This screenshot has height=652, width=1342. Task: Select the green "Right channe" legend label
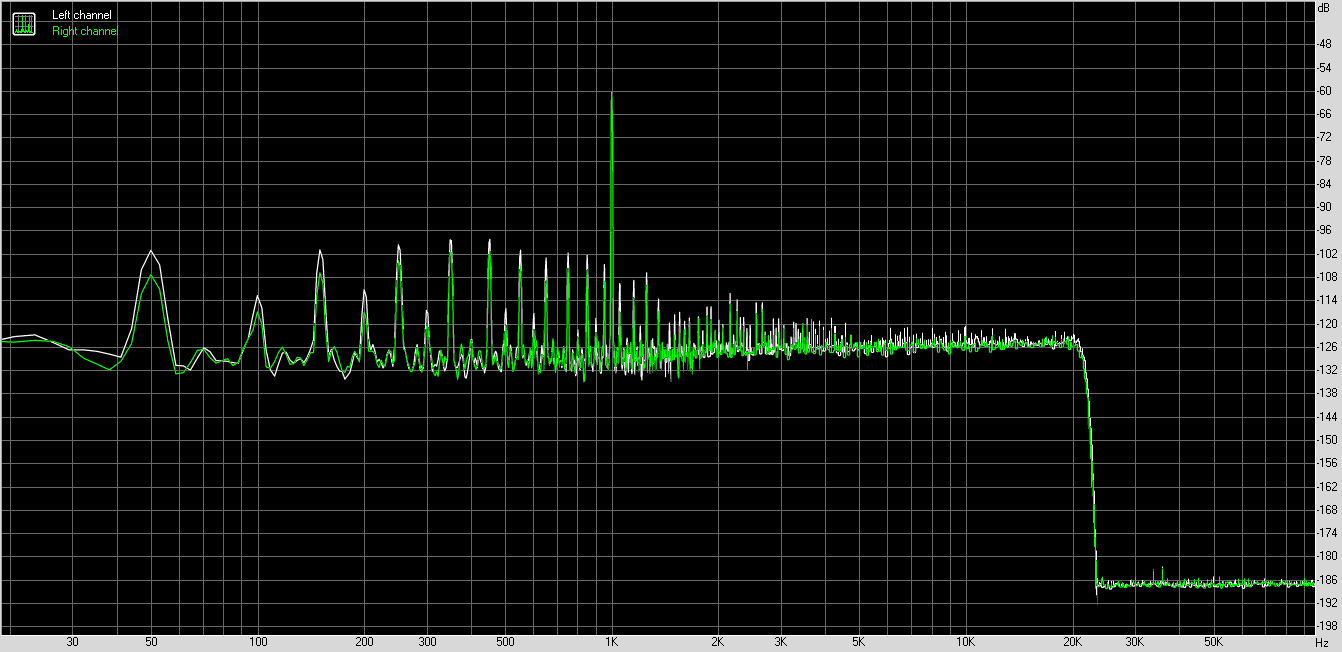point(84,31)
